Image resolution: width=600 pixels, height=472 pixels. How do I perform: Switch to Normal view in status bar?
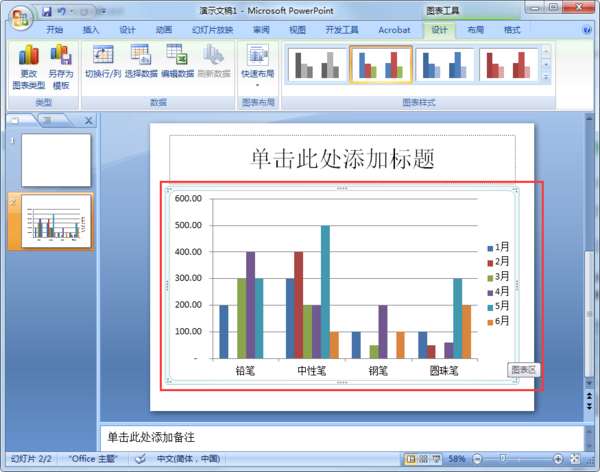tap(411, 459)
